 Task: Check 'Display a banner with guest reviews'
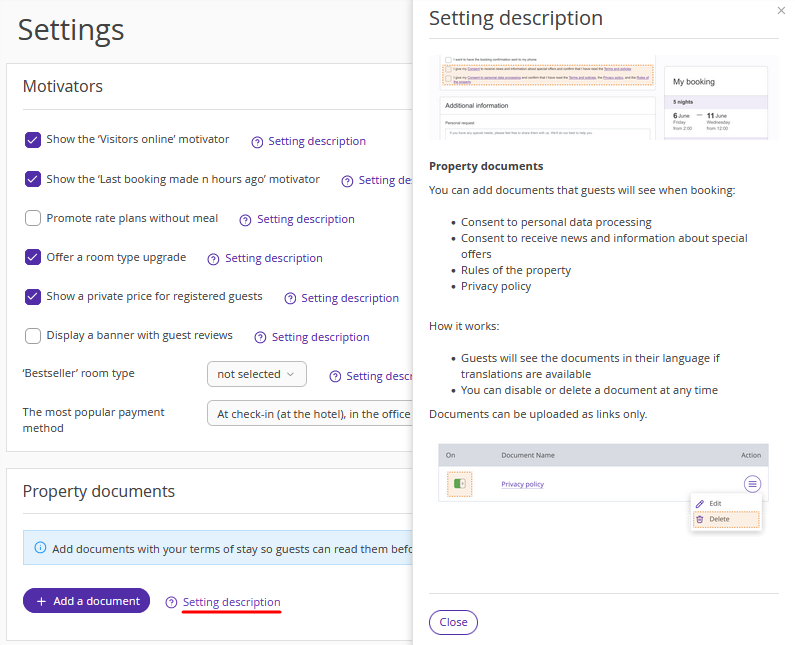coord(33,336)
